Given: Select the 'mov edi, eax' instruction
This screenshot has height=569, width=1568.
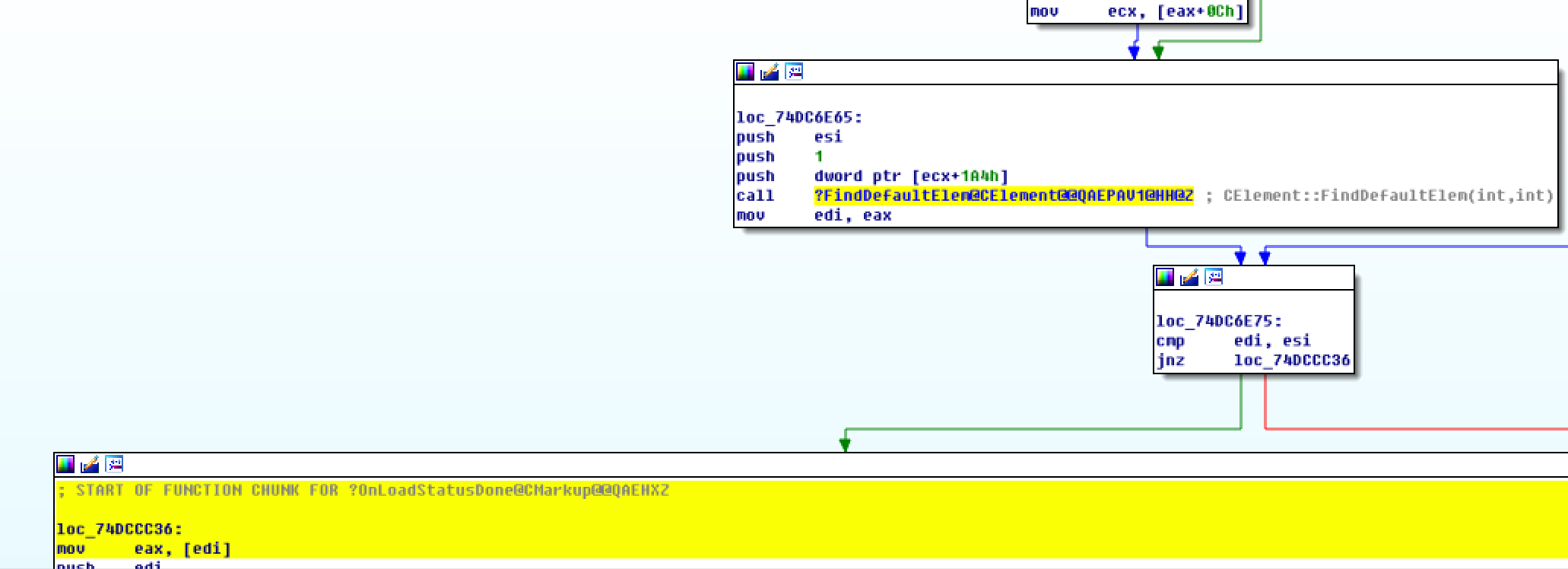Looking at the screenshot, I should (x=814, y=215).
